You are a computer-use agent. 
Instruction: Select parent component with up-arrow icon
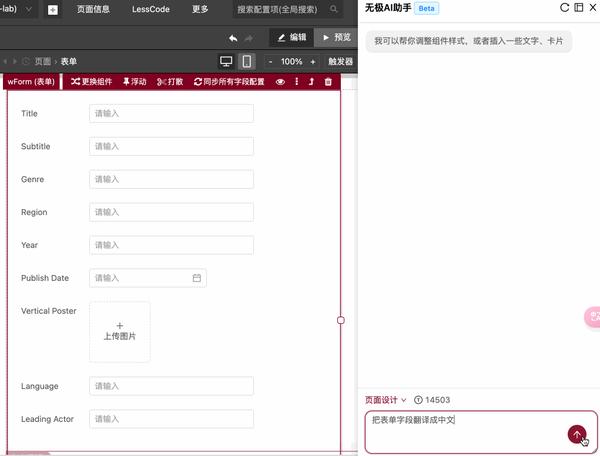pos(311,81)
